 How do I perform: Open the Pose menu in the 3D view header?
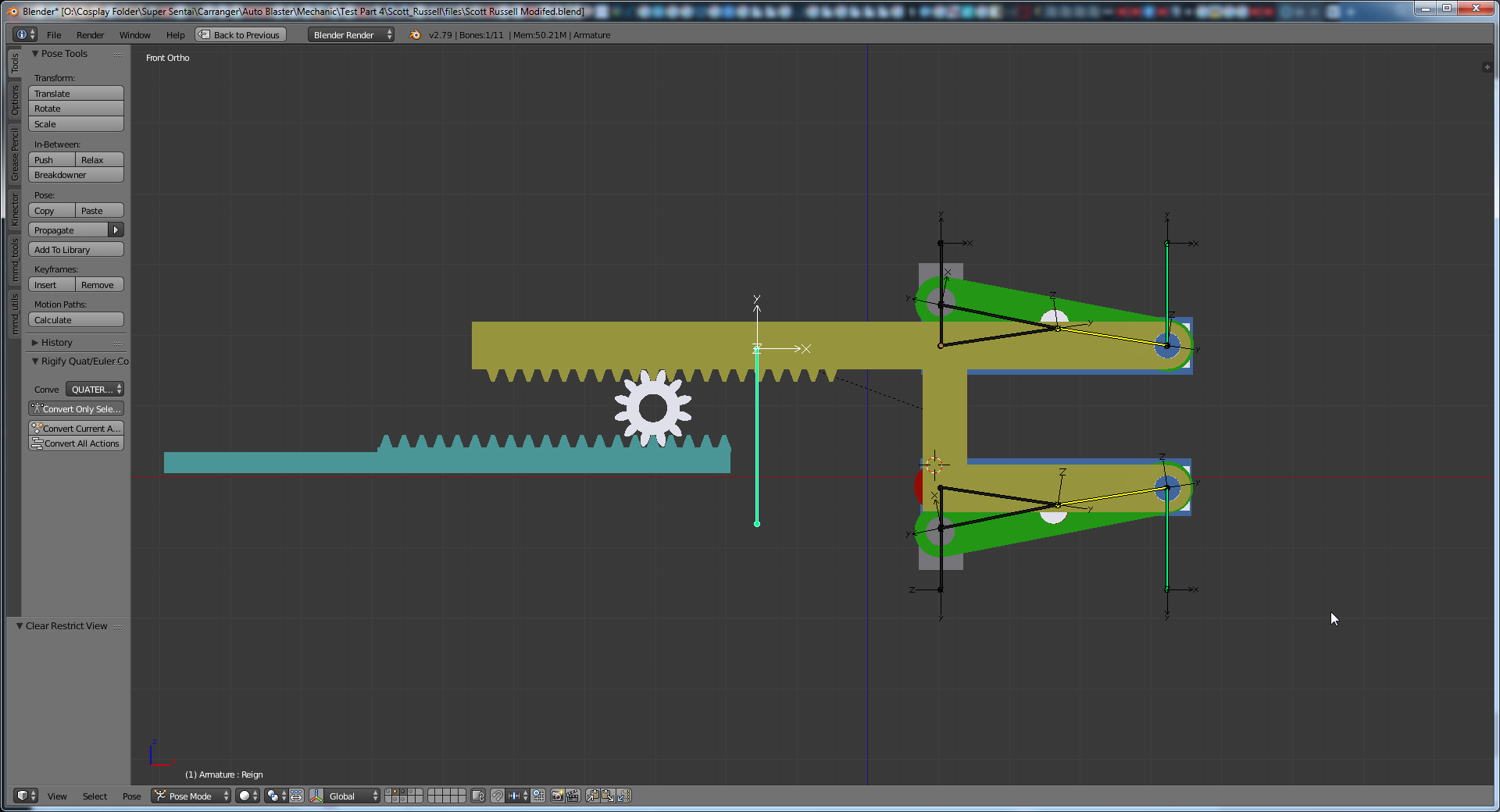point(131,796)
